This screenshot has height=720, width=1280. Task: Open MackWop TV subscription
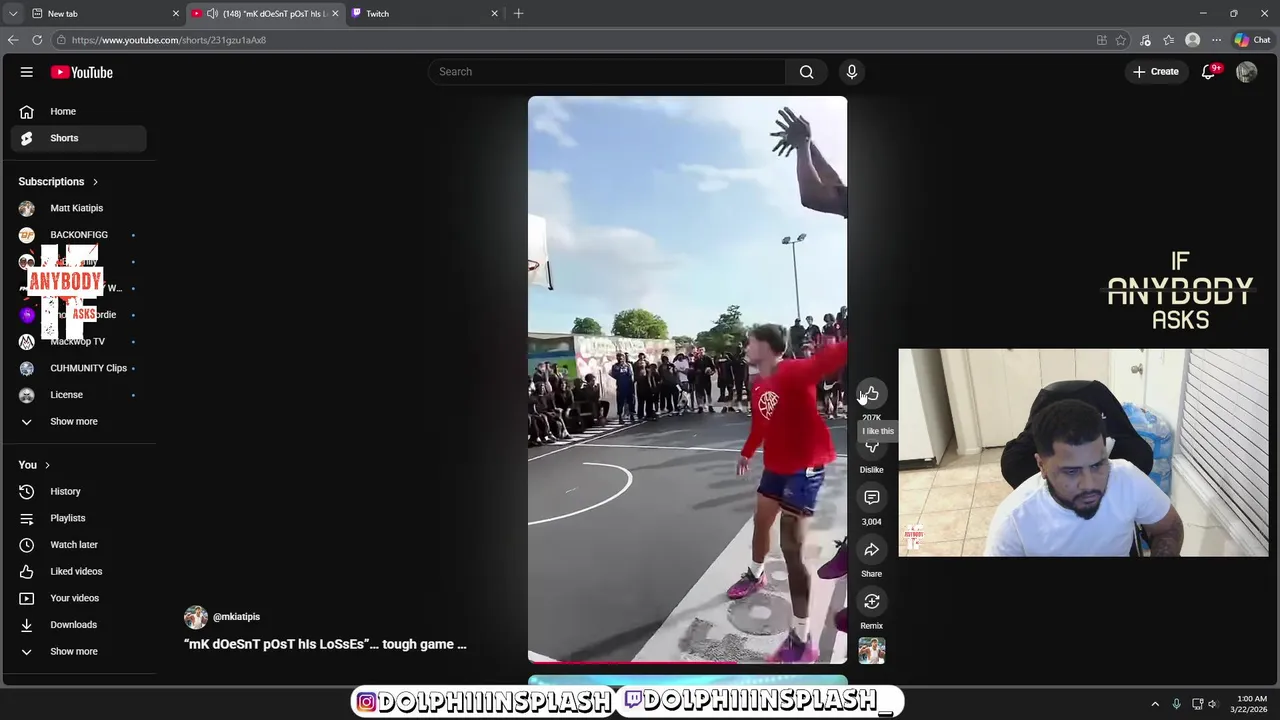(x=78, y=341)
